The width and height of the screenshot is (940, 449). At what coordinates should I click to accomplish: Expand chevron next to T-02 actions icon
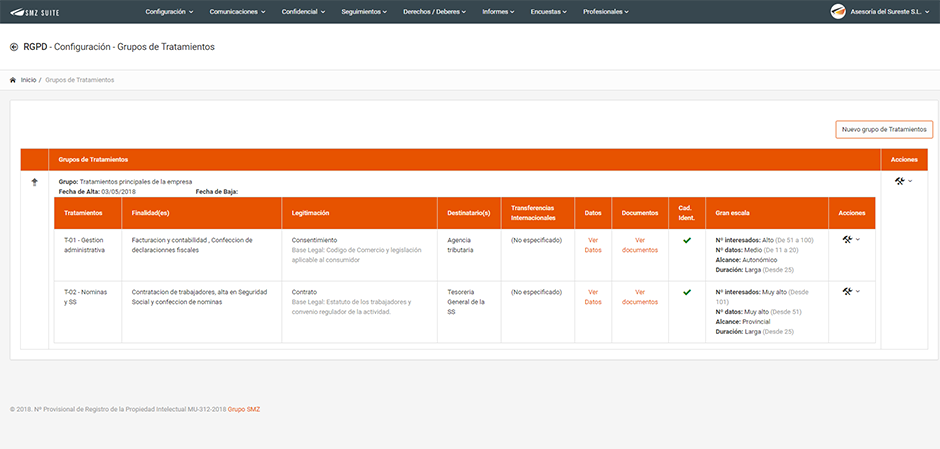(857, 291)
